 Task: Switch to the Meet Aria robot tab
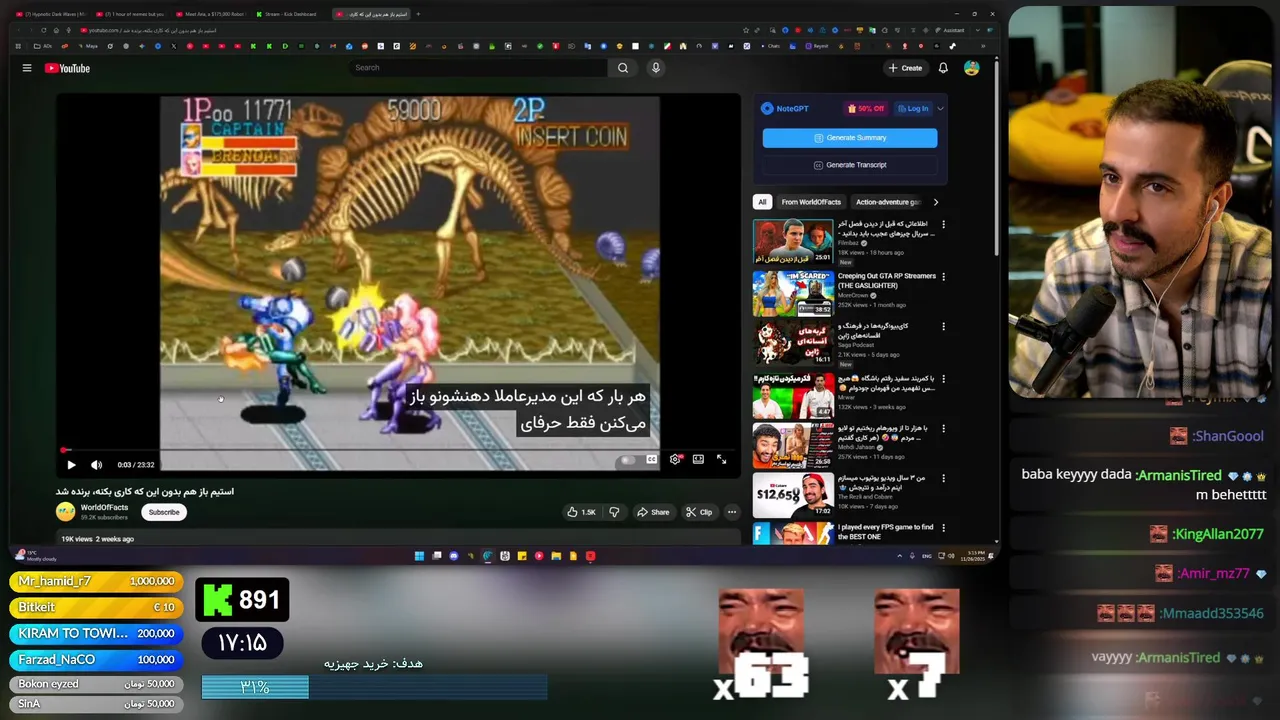(210, 14)
